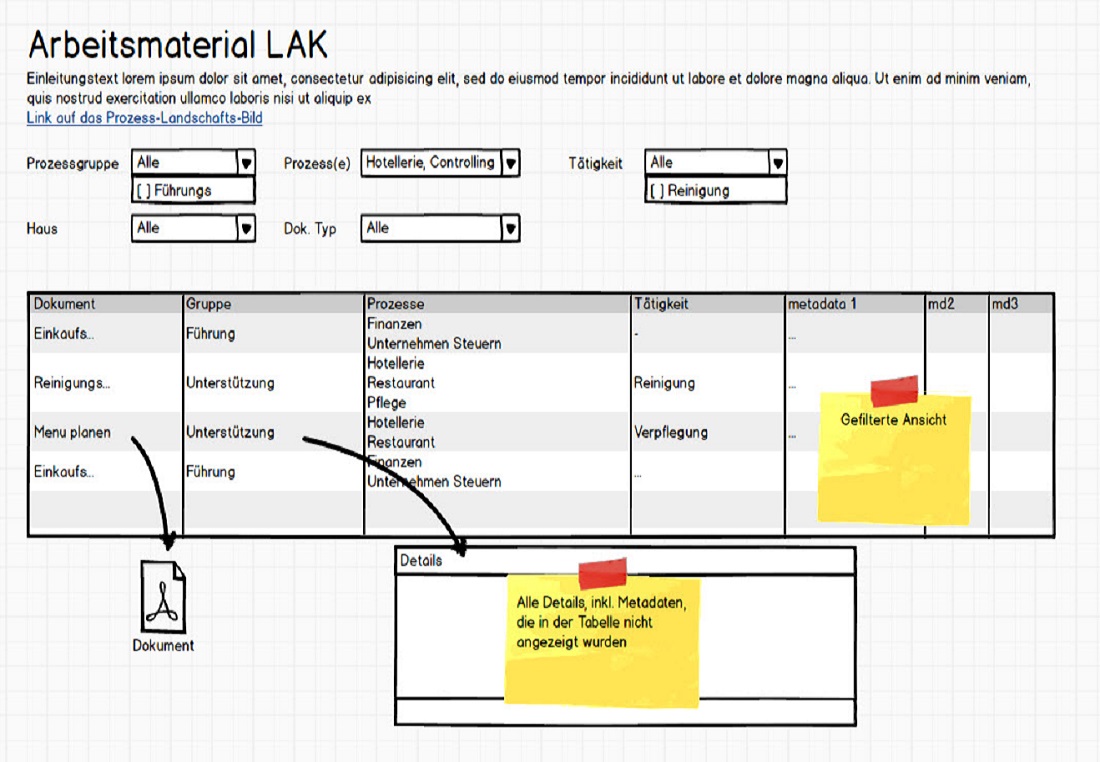Open the Dok. Typ dropdown
The width and height of the screenshot is (1100, 762).
tap(510, 228)
